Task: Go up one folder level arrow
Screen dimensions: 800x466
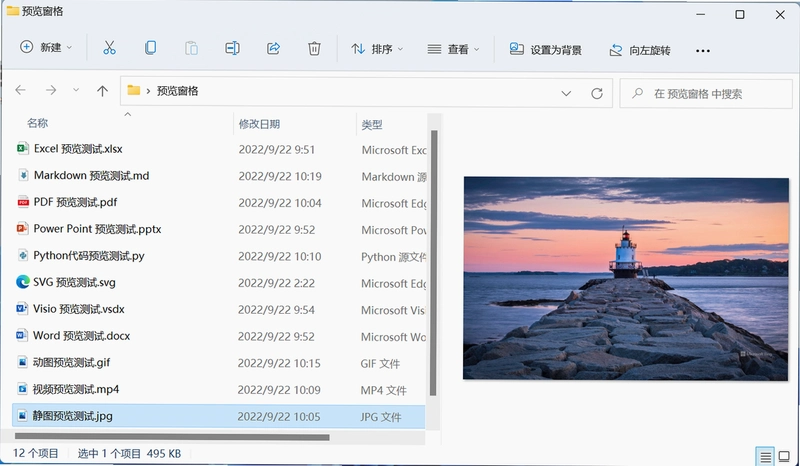Action: [x=102, y=91]
